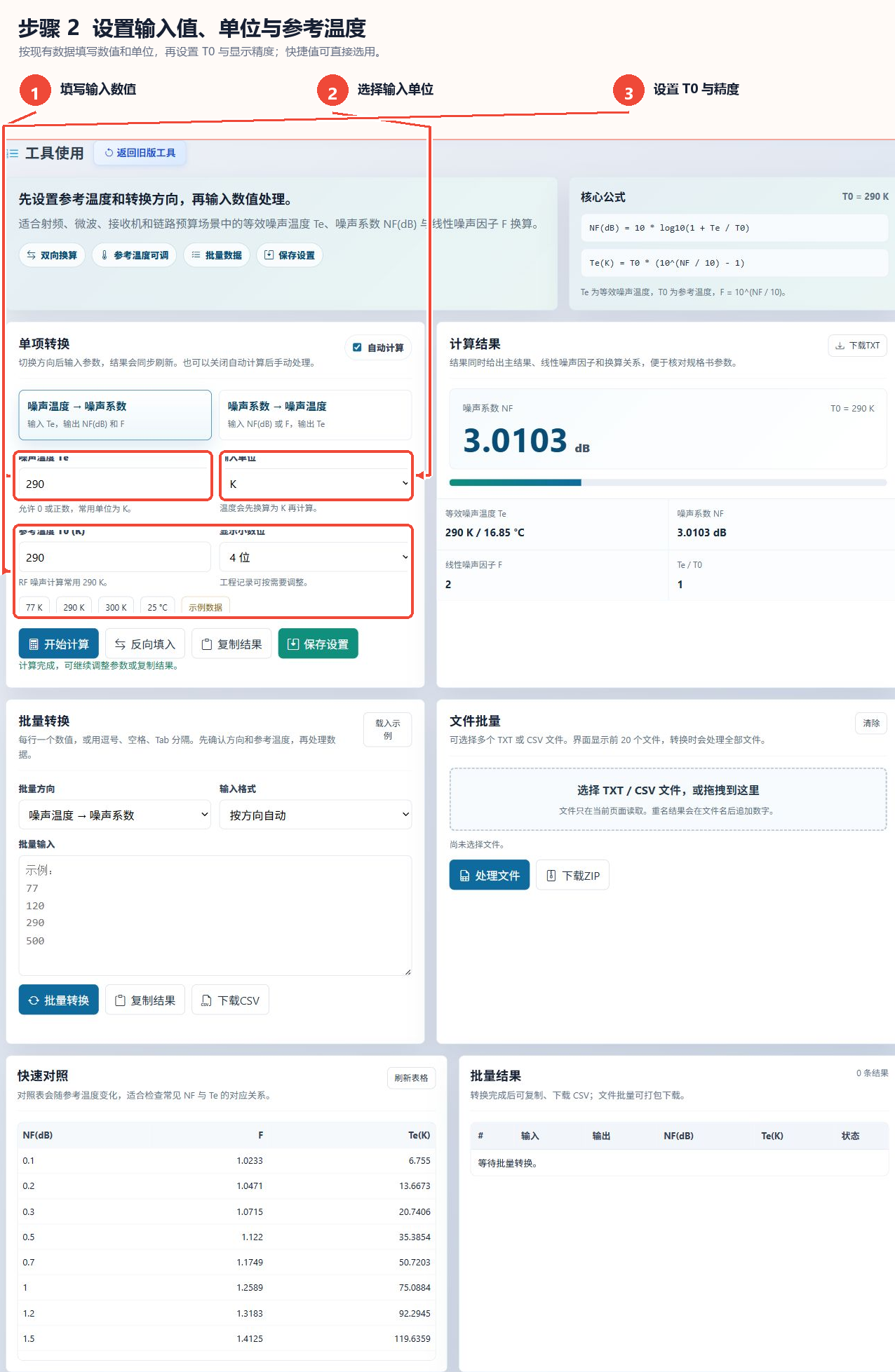The image size is (895, 1372).
Task: Select the 噪声系数 → 噪声温度 direction card
Action: coord(315,415)
